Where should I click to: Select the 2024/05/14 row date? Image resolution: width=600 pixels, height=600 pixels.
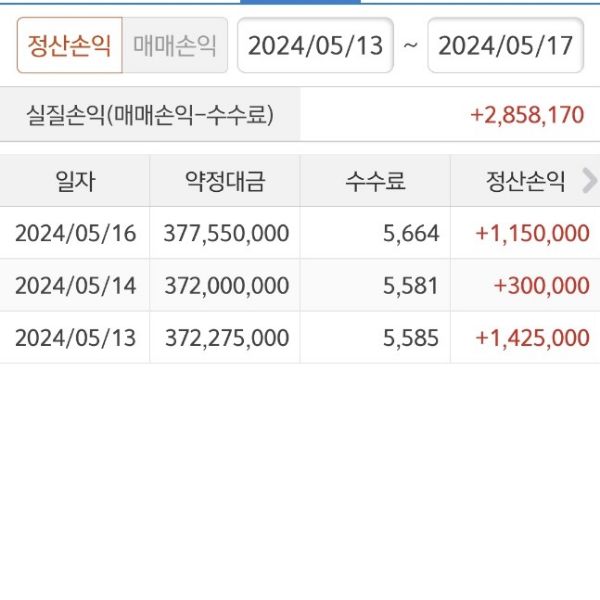[x=75, y=285]
